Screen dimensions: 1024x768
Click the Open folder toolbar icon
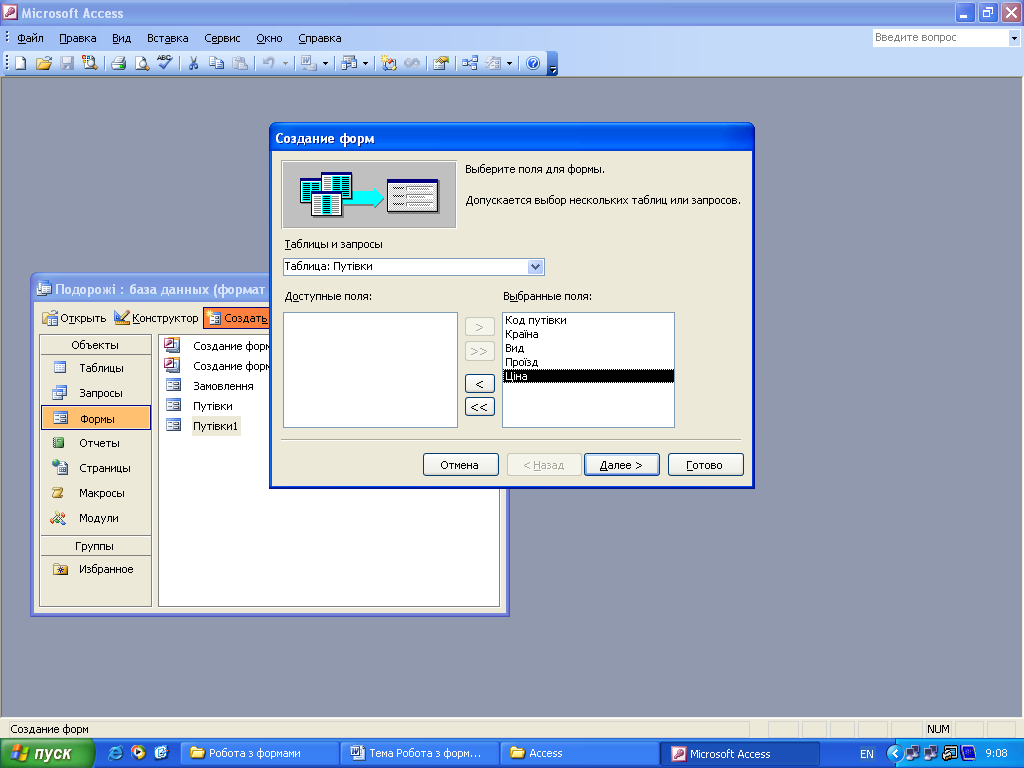pyautogui.click(x=44, y=63)
